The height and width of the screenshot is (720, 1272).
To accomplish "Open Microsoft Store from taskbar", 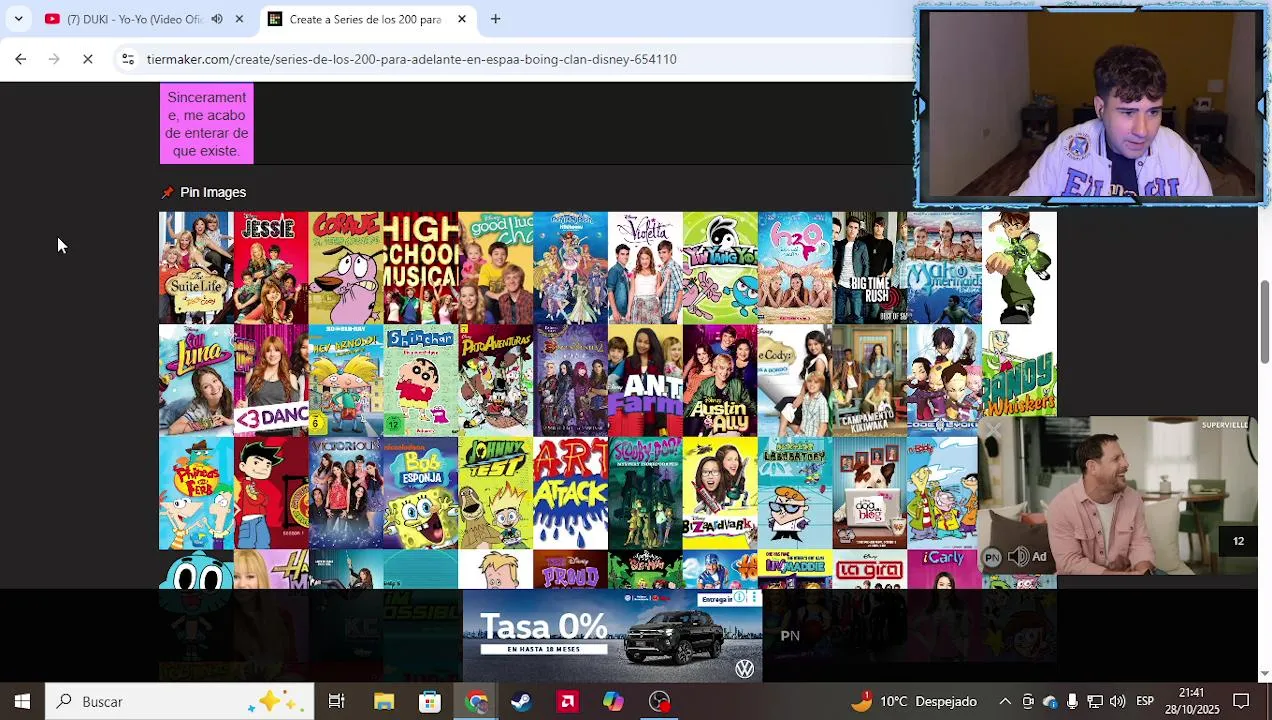I will [x=430, y=701].
